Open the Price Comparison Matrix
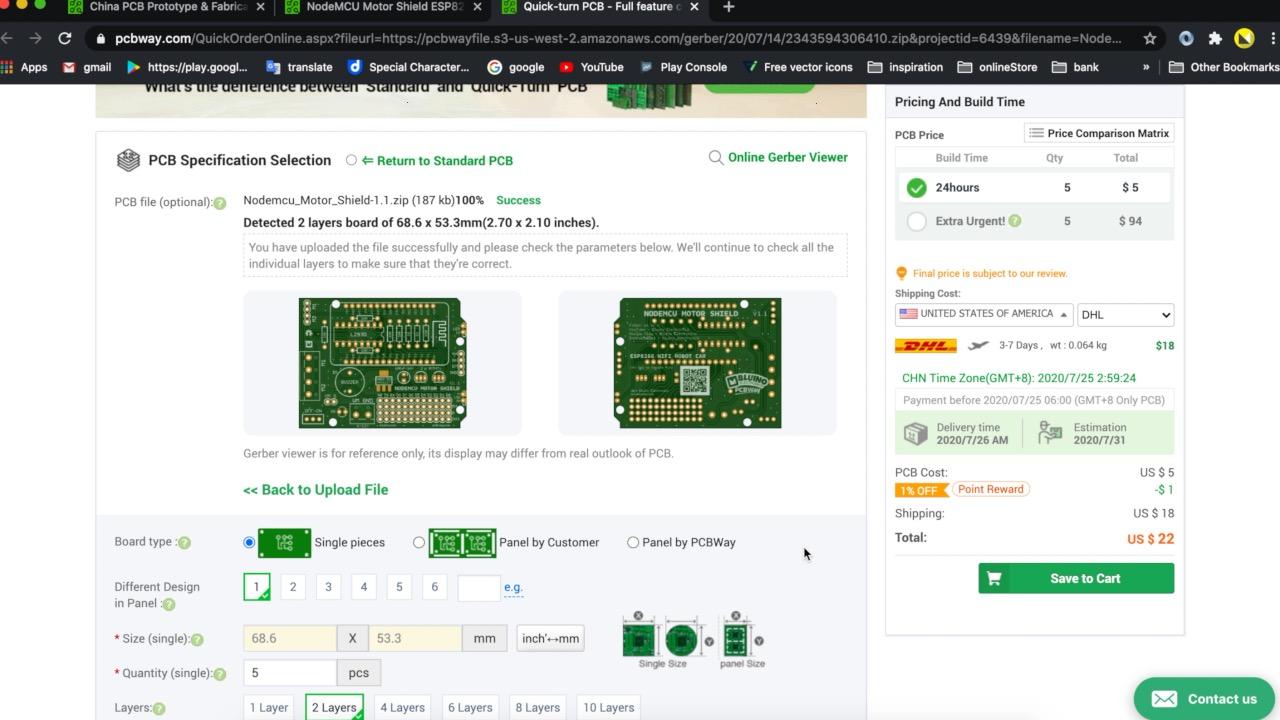 [1099, 133]
